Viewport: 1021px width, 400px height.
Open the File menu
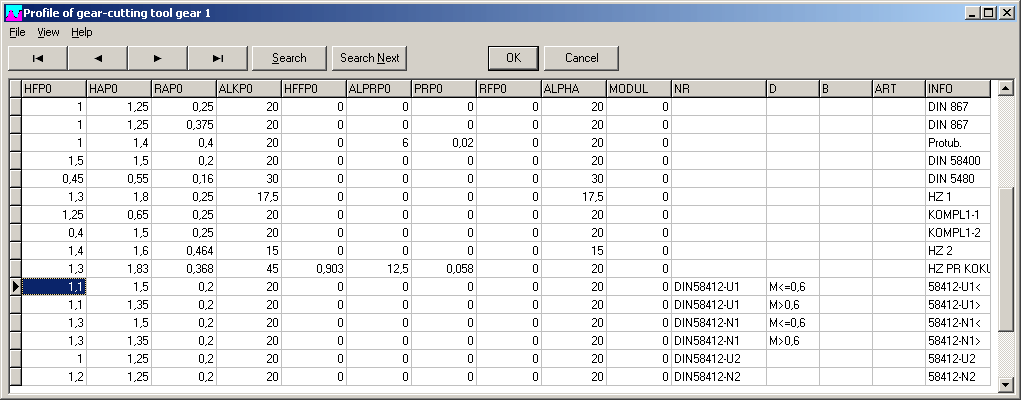pyautogui.click(x=17, y=32)
